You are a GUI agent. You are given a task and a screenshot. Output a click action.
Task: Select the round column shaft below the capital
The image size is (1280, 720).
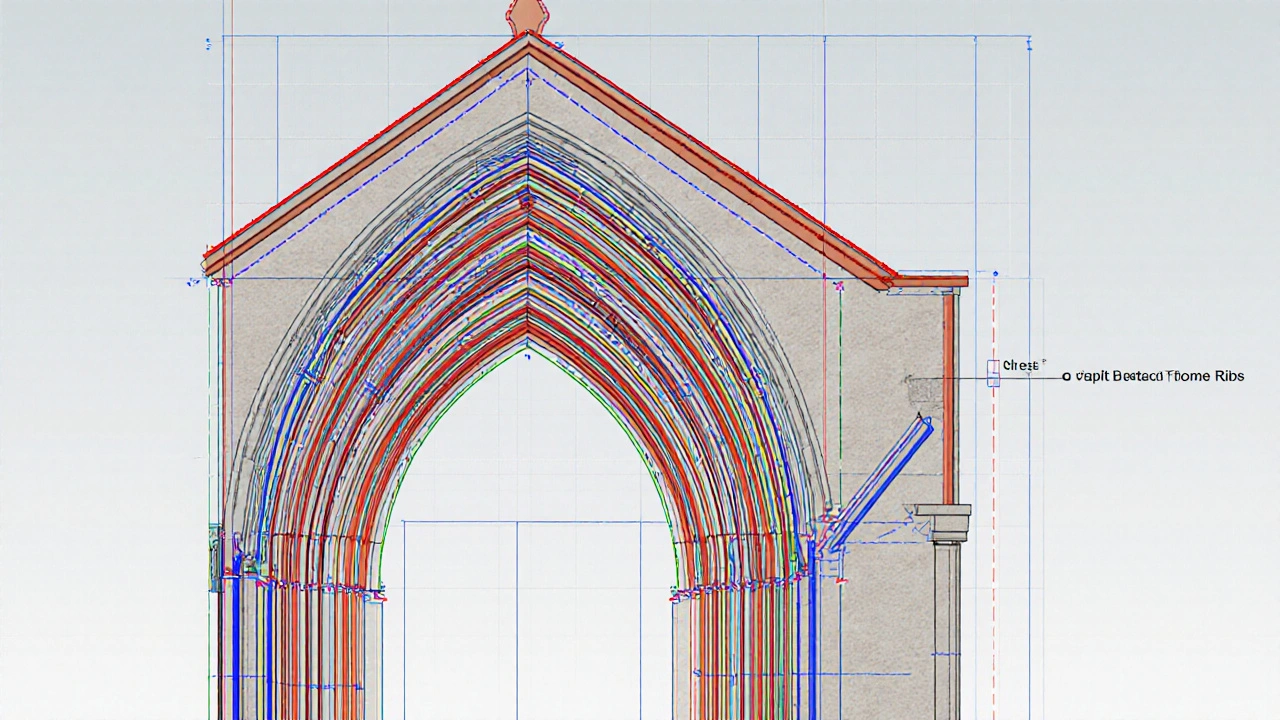coord(946,630)
